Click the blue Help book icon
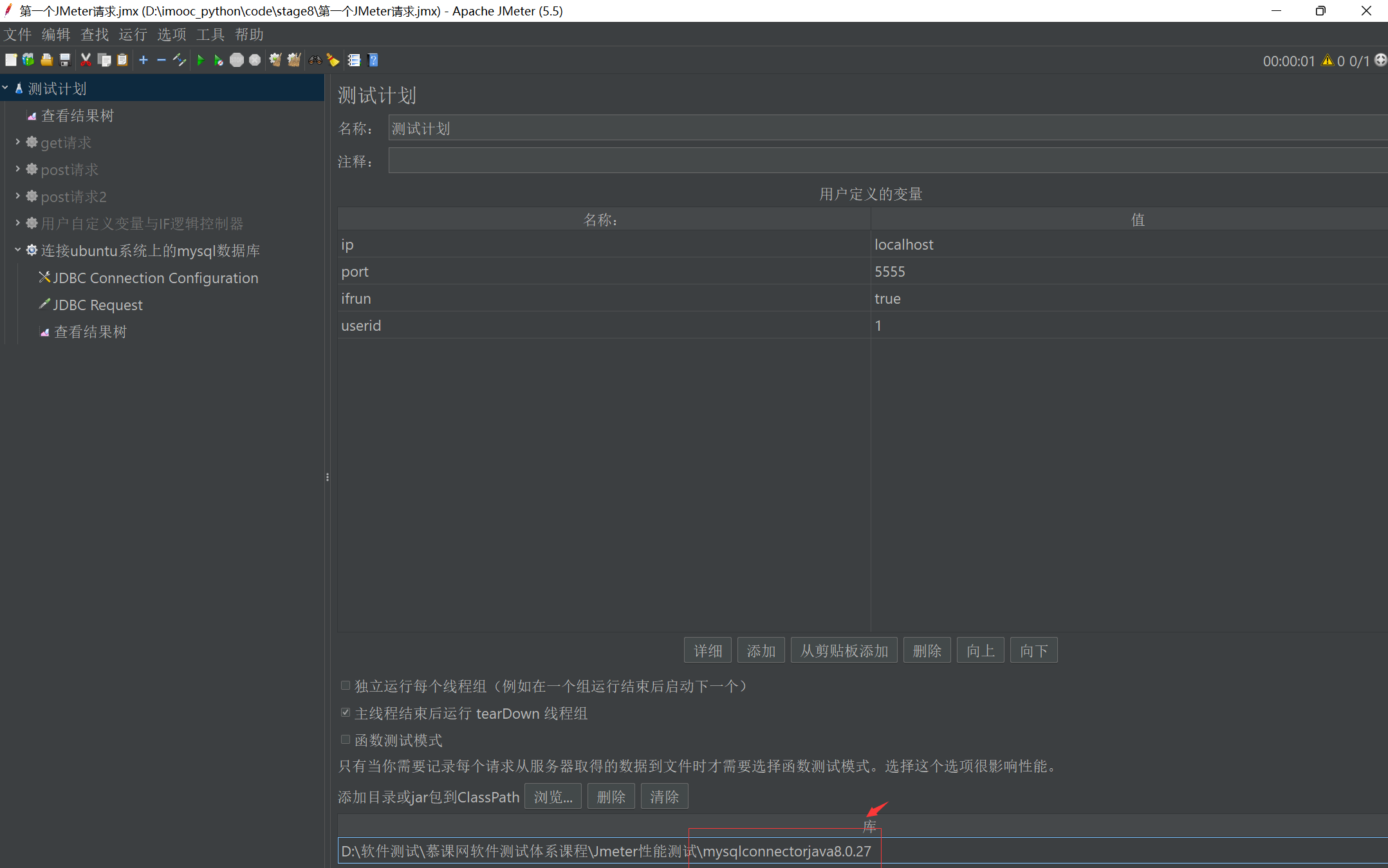The width and height of the screenshot is (1388, 868). 373,60
